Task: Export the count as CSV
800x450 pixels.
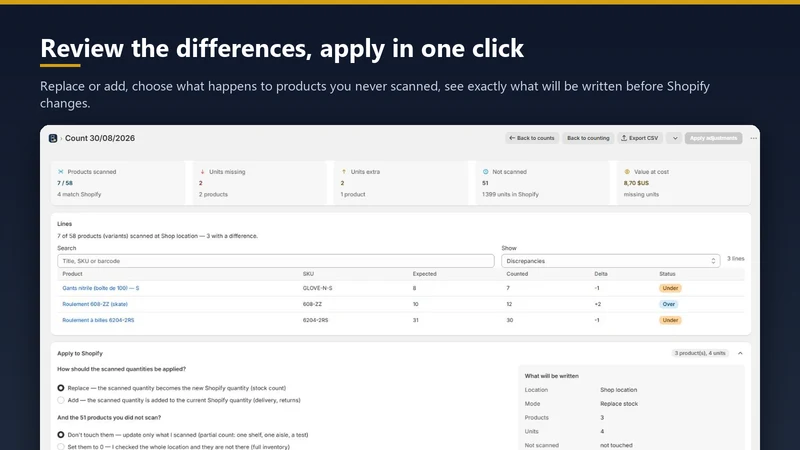Action: [x=639, y=138]
